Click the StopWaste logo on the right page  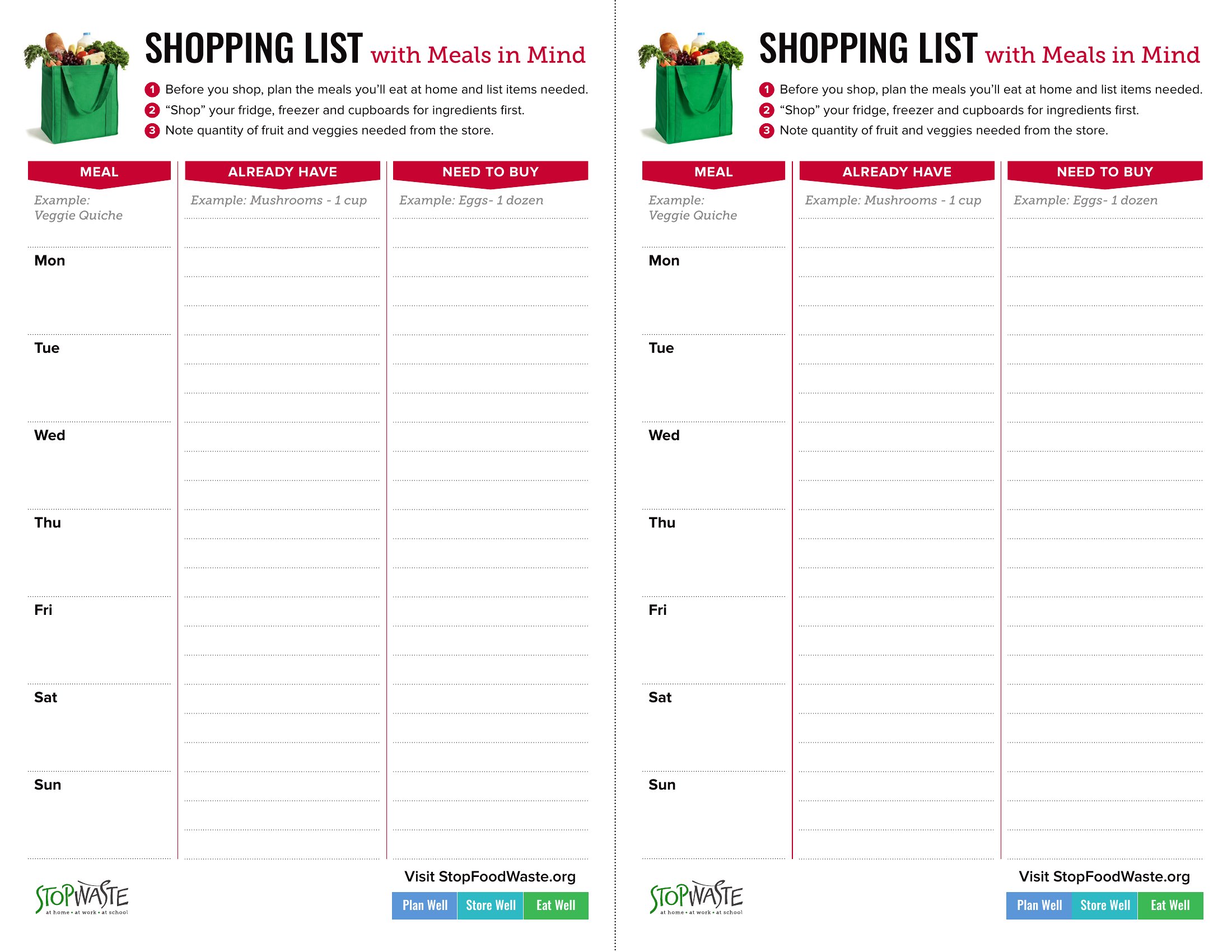point(697,897)
